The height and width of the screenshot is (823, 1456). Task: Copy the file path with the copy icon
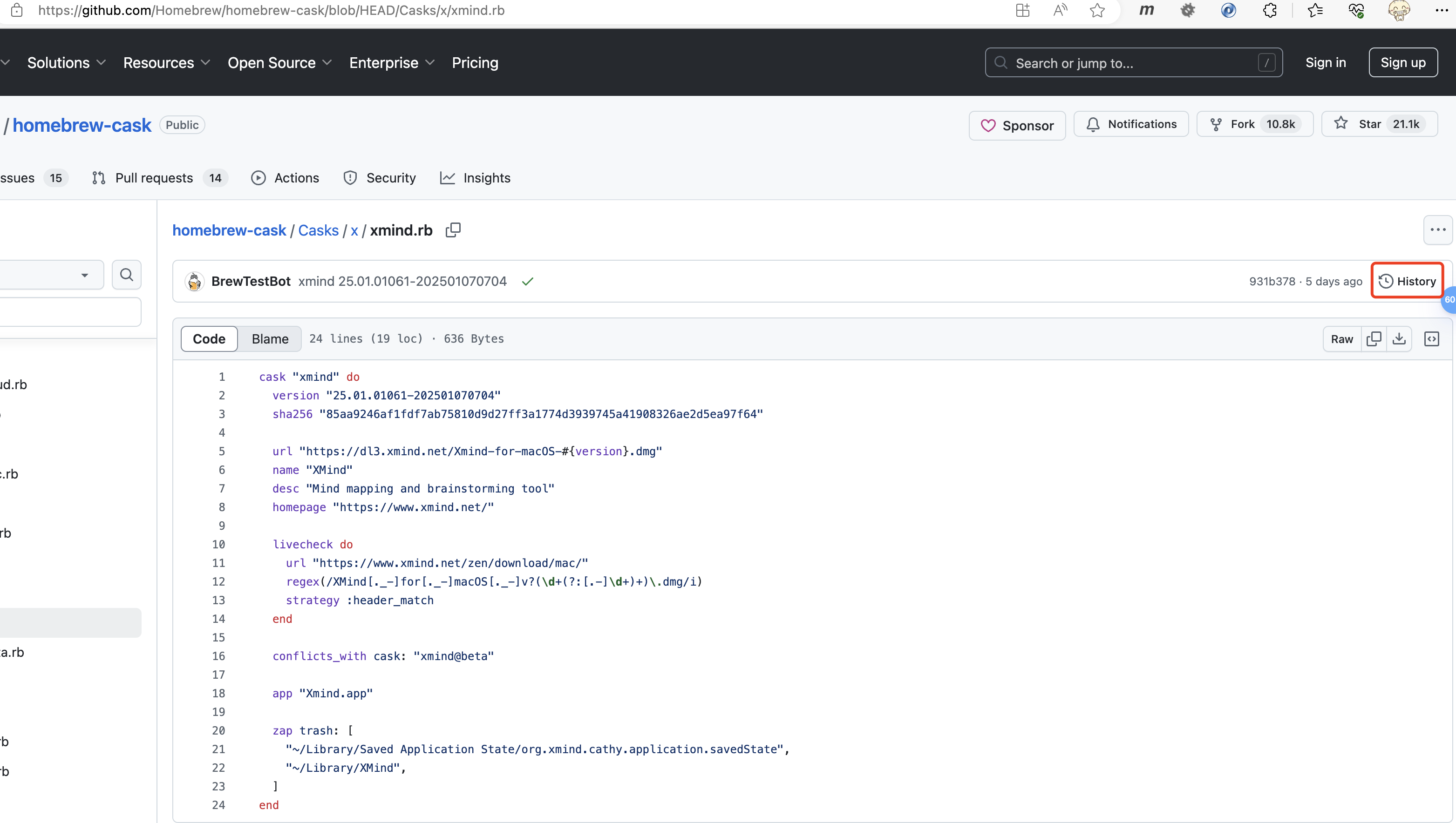(453, 230)
